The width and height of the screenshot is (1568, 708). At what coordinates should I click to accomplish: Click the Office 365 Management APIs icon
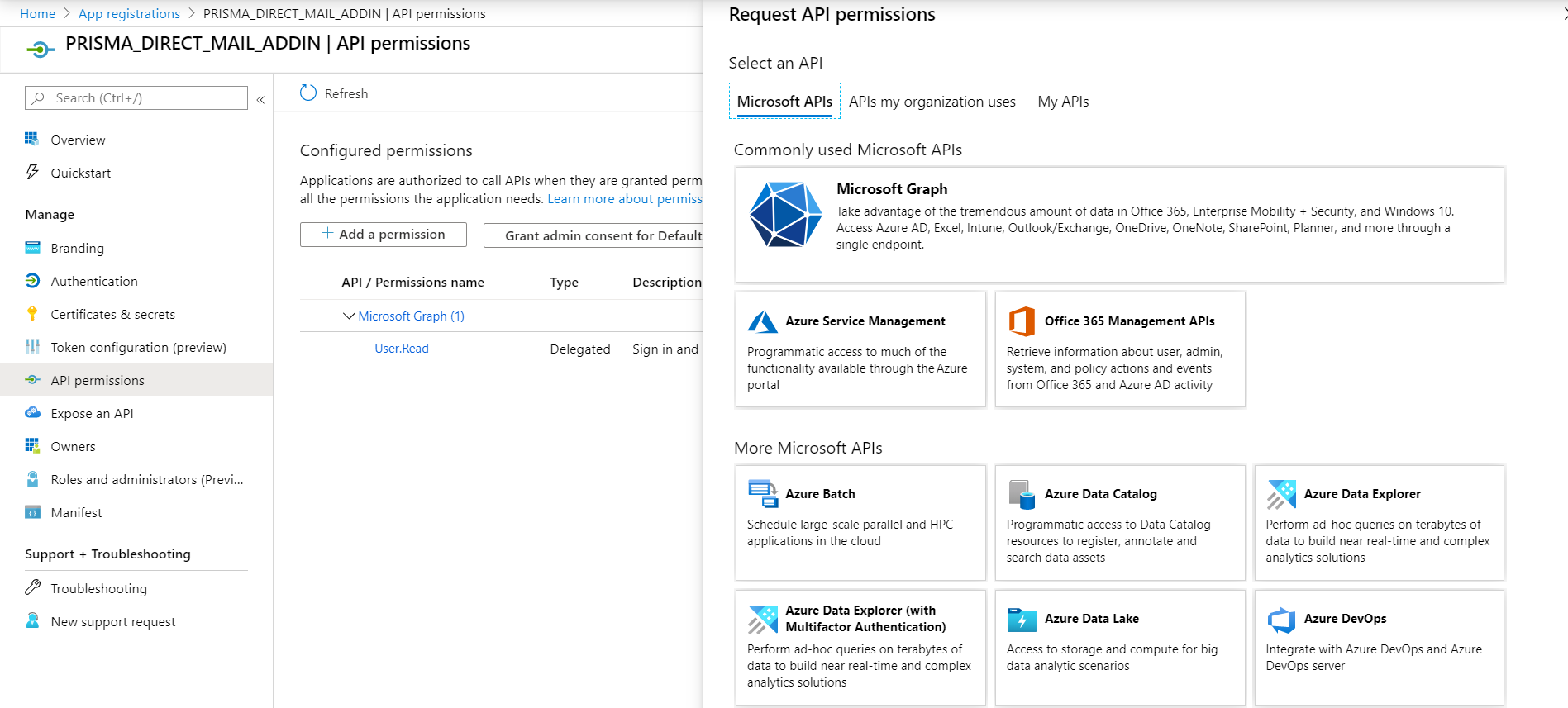pyautogui.click(x=1022, y=321)
